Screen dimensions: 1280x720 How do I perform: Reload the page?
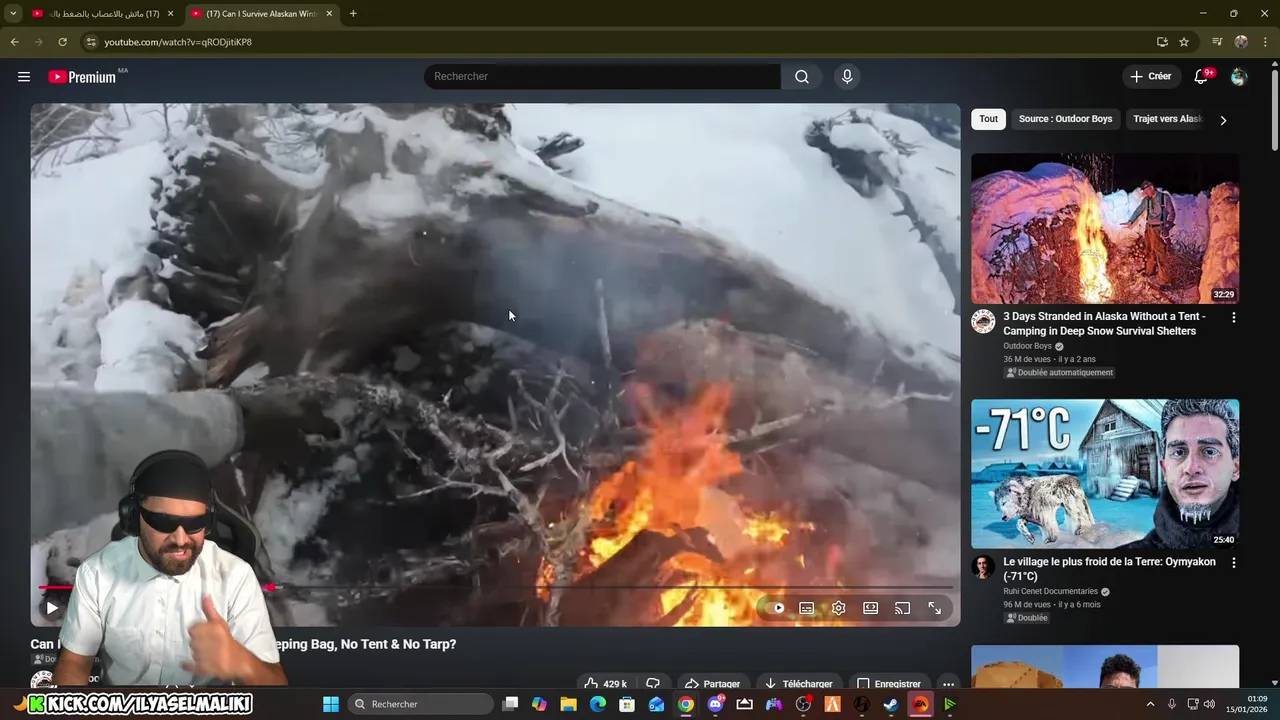coord(62,42)
